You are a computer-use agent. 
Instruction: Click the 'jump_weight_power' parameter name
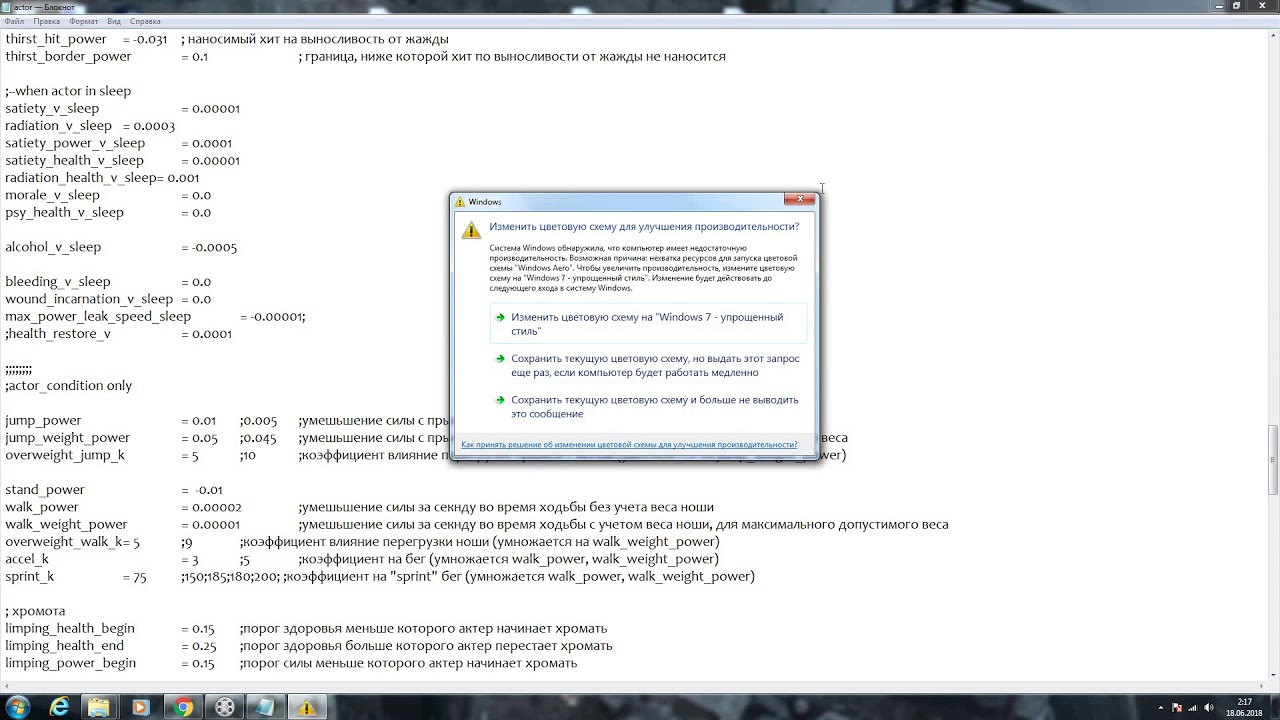coord(67,438)
